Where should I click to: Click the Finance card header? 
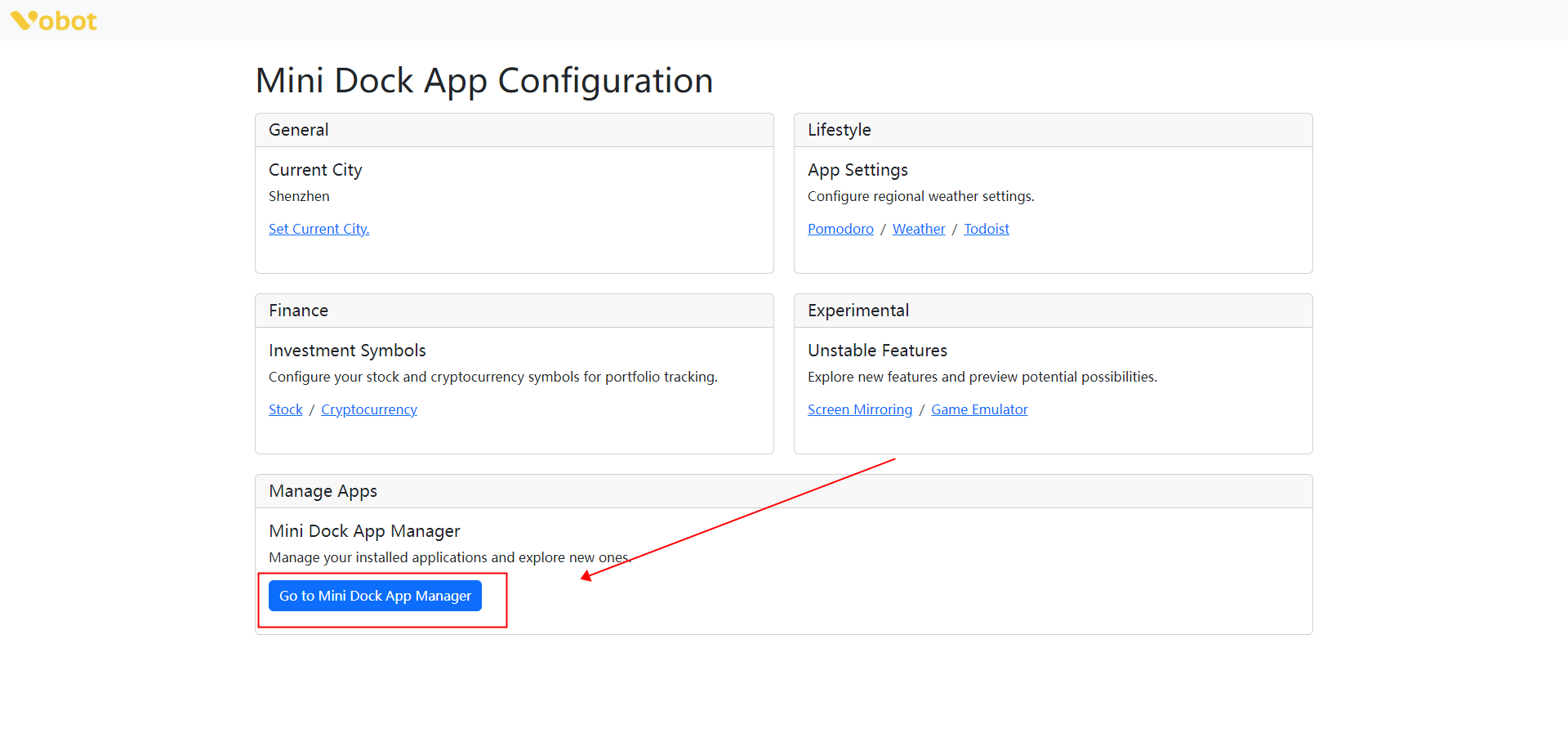(x=298, y=311)
